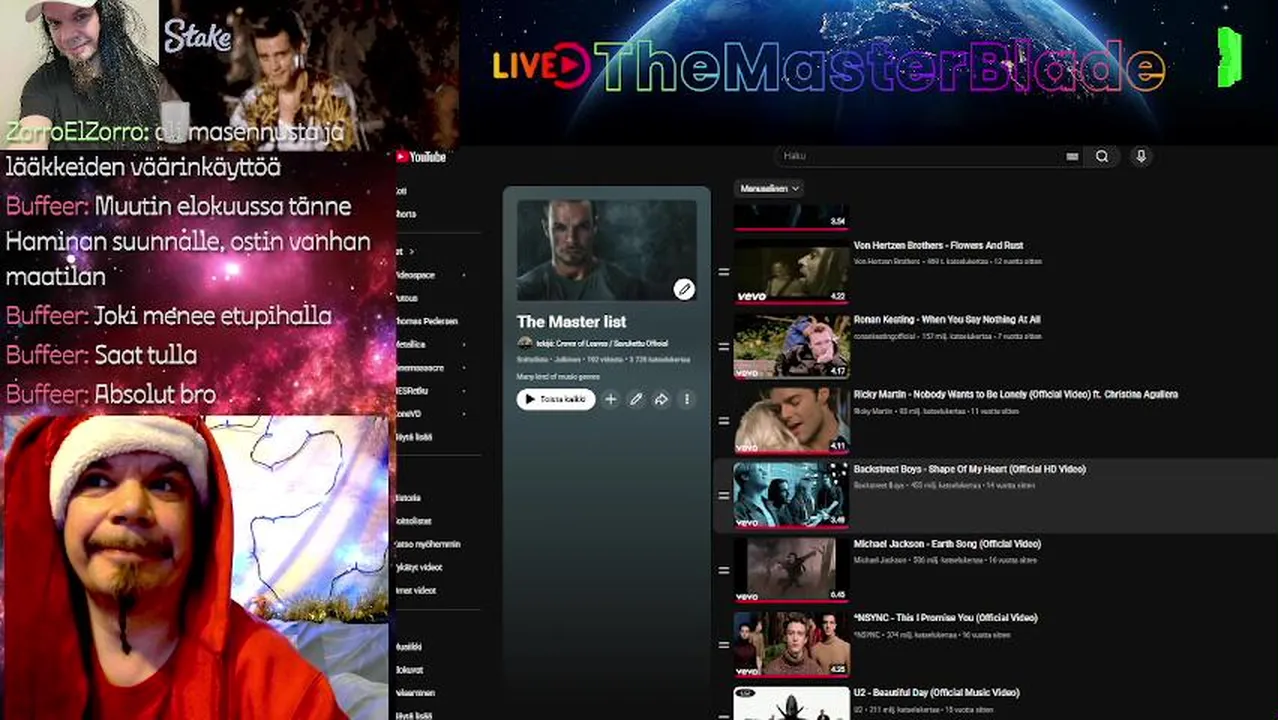
Task: Open Historia in the sidebar
Action: (x=409, y=497)
